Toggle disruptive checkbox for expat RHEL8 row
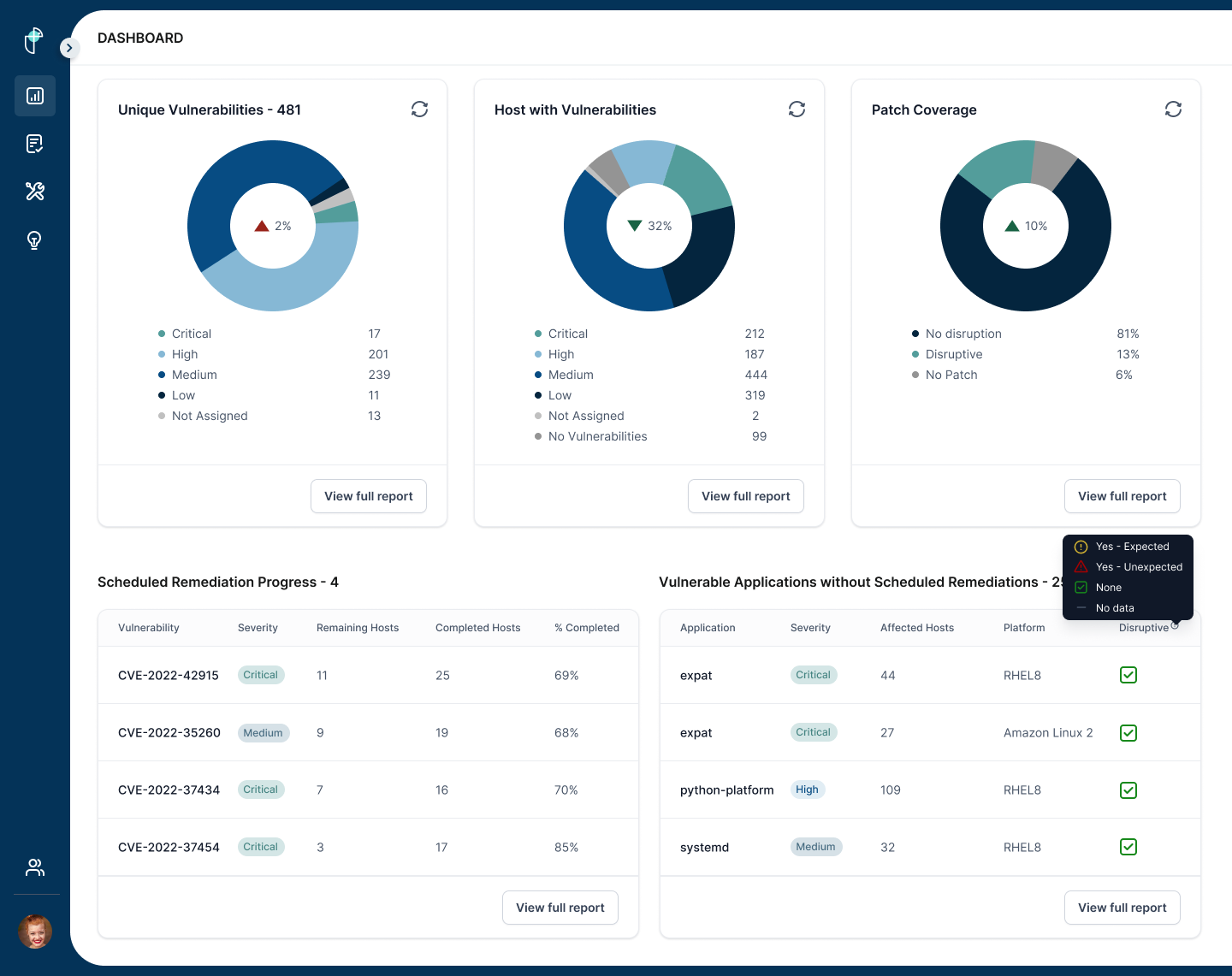This screenshot has height=976, width=1232. tap(1128, 675)
